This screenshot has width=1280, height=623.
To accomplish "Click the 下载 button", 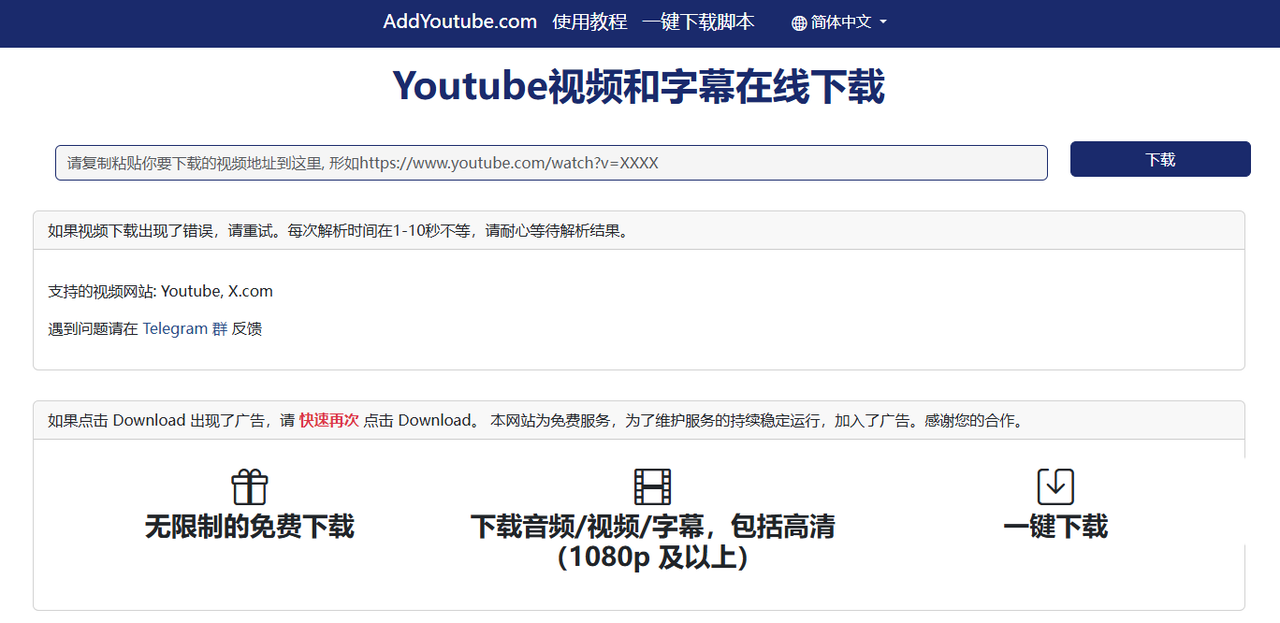I will [x=1160, y=159].
